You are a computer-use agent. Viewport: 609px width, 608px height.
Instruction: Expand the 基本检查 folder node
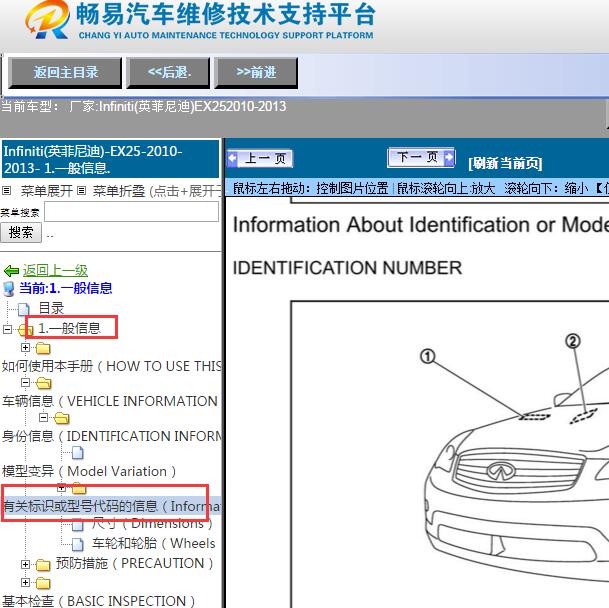[26, 582]
